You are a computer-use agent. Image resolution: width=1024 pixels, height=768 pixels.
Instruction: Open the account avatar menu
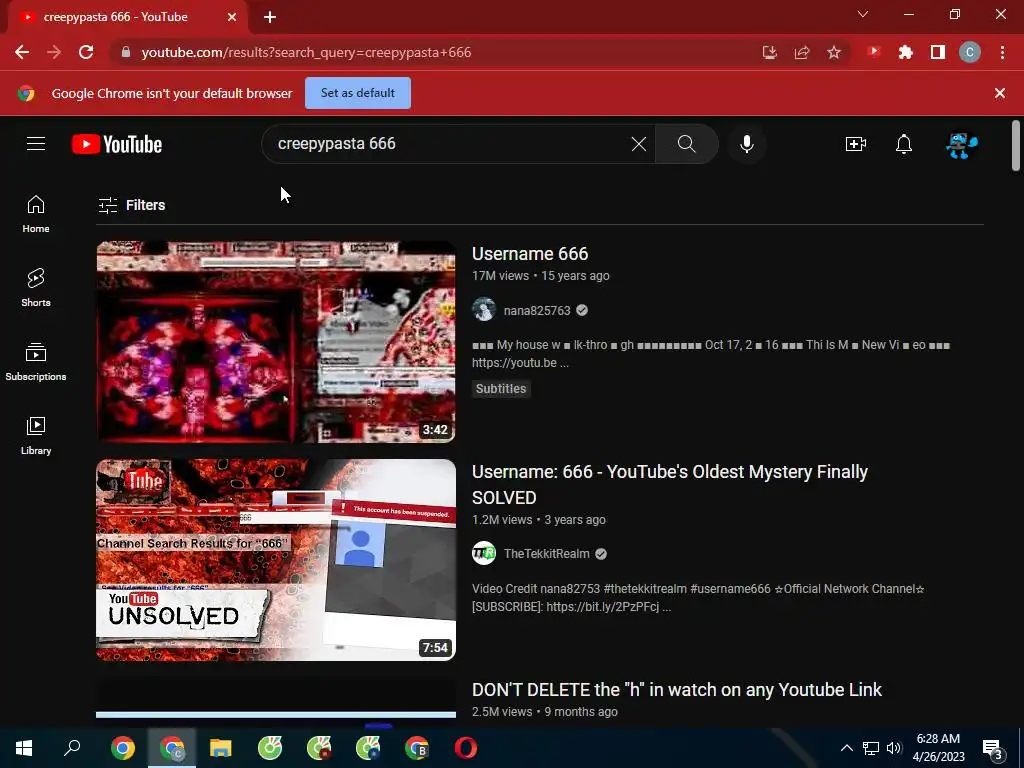(962, 144)
